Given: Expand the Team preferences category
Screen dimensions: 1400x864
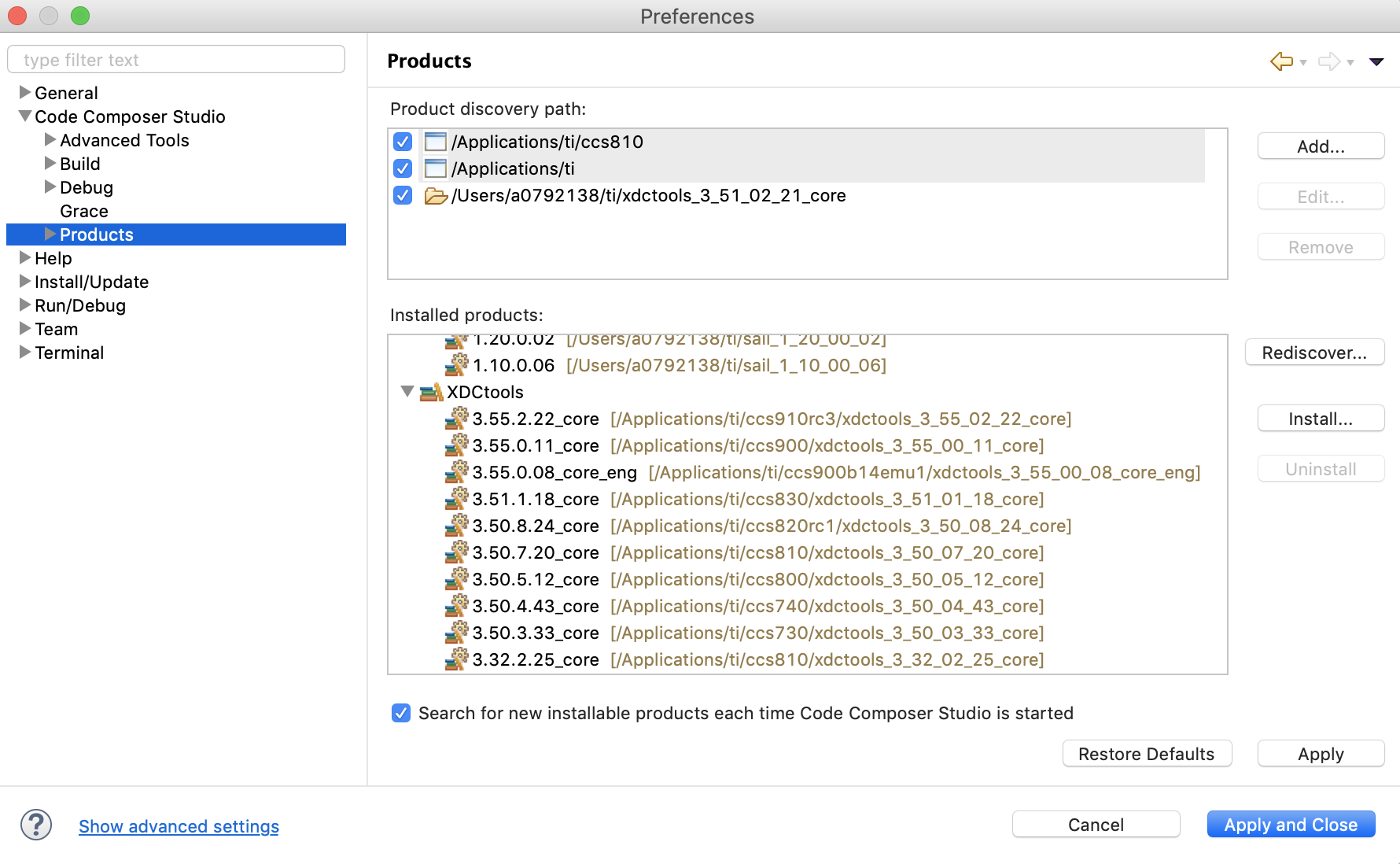Looking at the screenshot, I should [x=25, y=328].
